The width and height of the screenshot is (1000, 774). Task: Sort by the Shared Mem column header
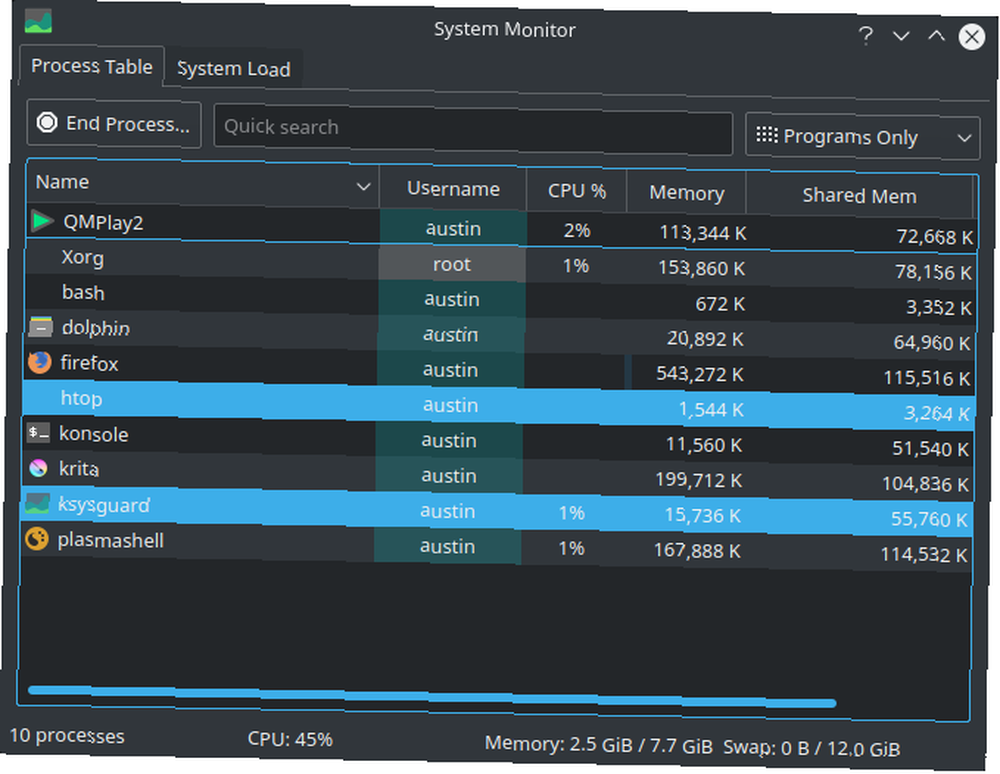(x=859, y=196)
